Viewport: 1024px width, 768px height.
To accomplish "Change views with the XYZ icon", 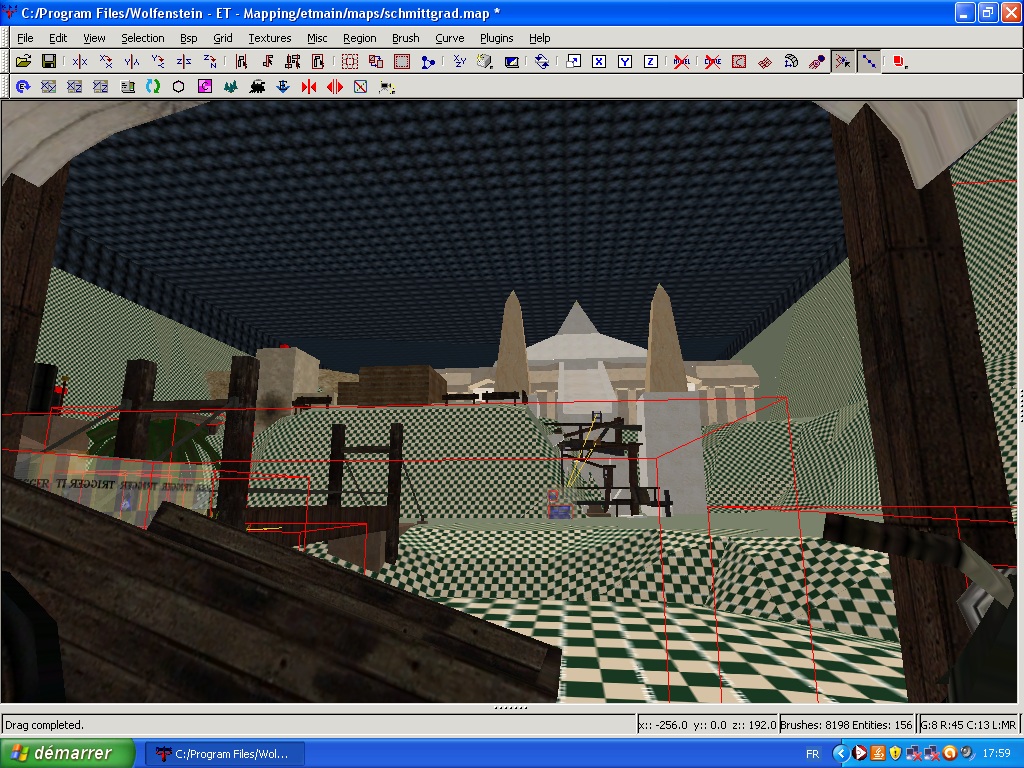I will point(460,61).
